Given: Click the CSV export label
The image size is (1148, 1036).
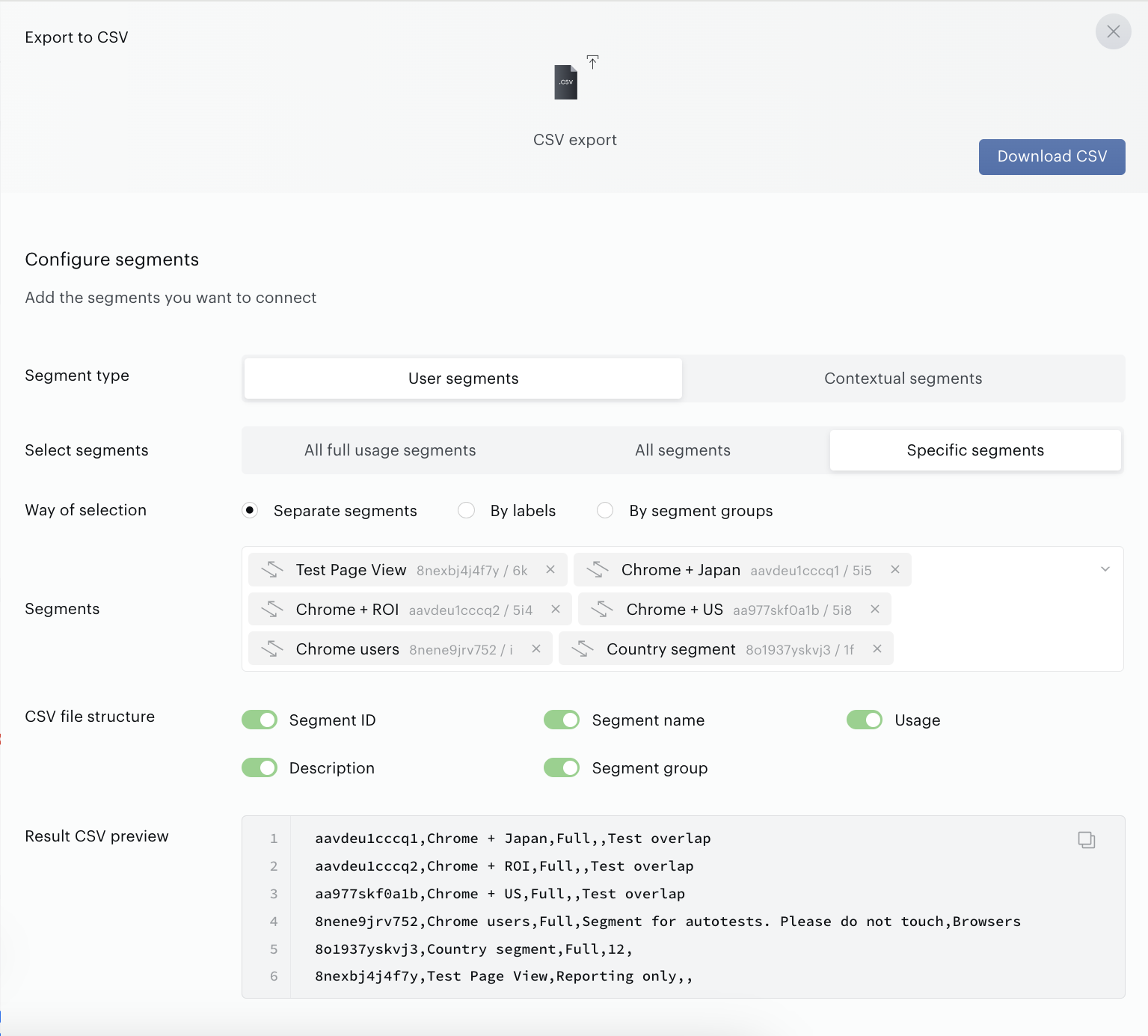Looking at the screenshot, I should (x=574, y=140).
